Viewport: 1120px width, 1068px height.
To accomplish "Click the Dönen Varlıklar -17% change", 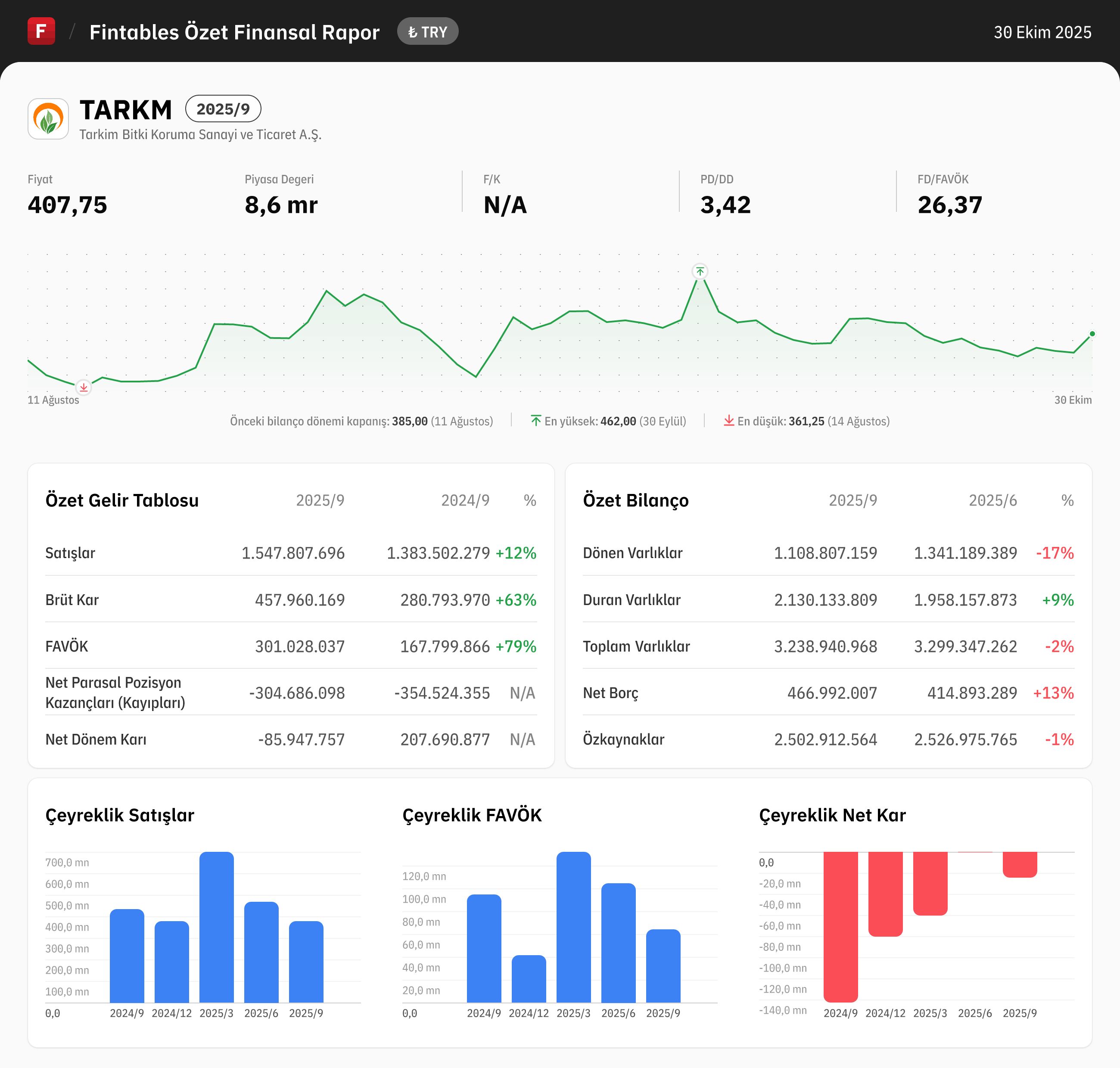I will [1055, 553].
